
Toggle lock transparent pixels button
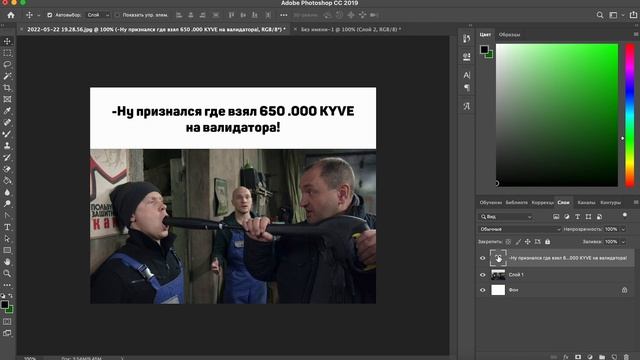(x=508, y=242)
